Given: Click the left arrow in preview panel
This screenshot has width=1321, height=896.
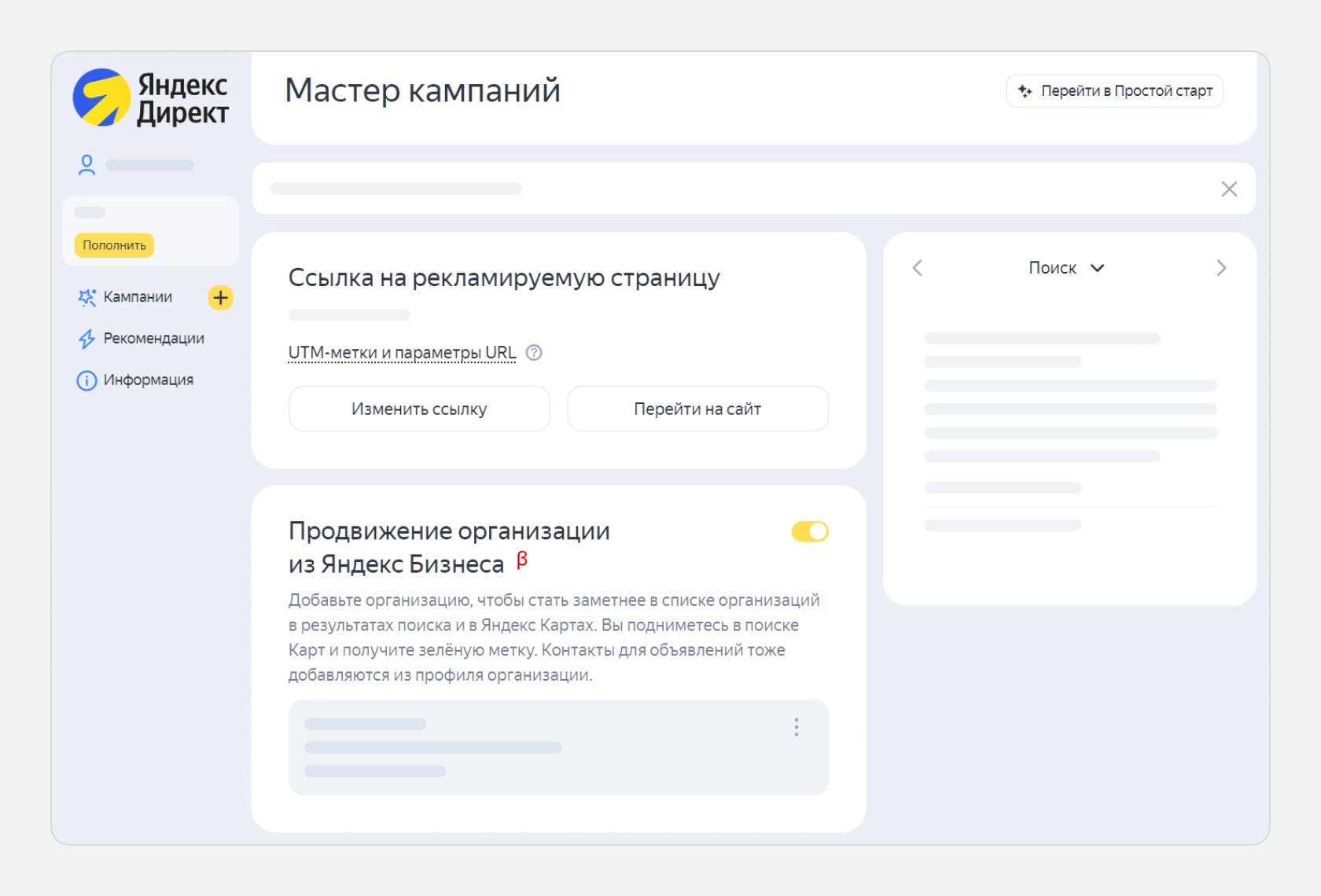Looking at the screenshot, I should [x=916, y=268].
